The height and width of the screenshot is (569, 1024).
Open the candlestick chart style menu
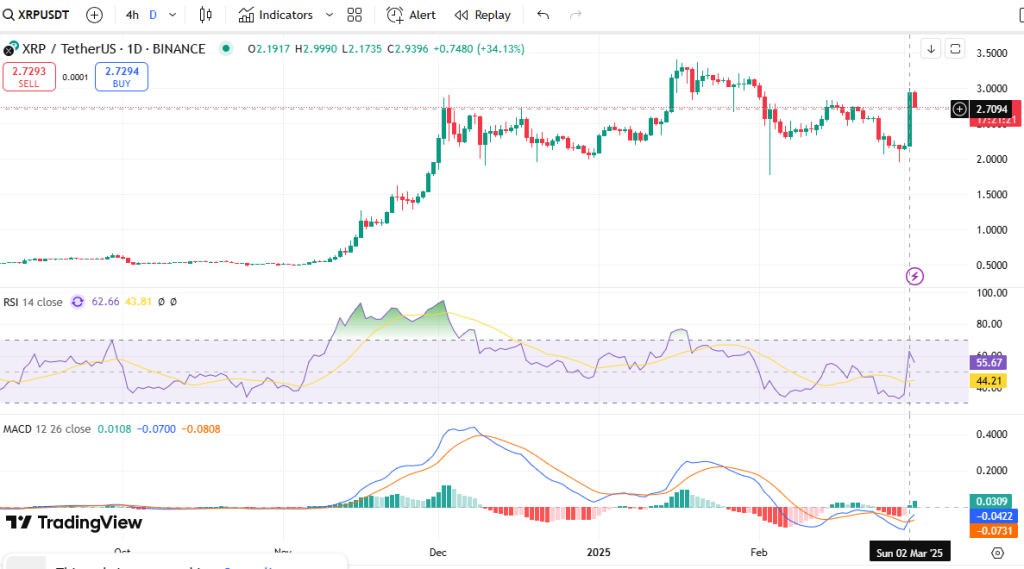click(206, 15)
